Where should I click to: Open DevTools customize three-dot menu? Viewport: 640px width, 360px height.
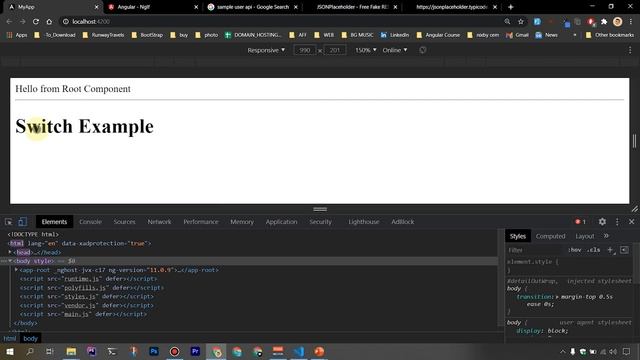(617, 222)
